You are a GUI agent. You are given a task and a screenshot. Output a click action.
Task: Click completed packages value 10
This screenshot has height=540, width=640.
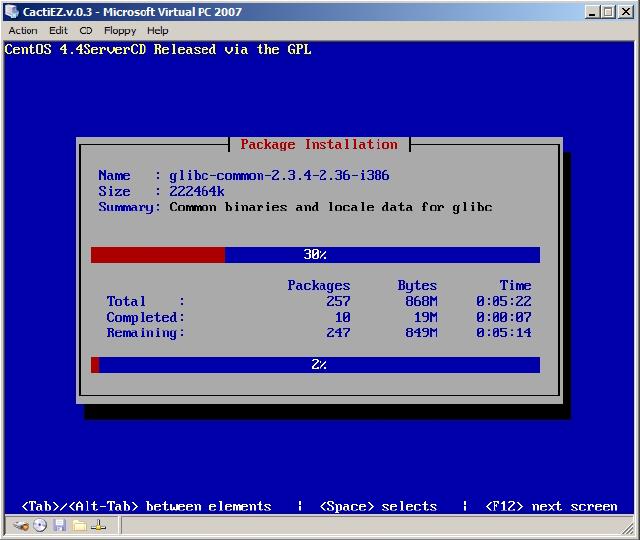point(342,317)
